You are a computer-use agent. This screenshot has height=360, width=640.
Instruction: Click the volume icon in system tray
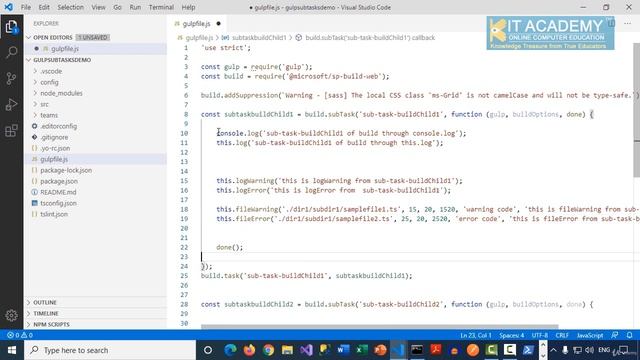click(x=589, y=350)
